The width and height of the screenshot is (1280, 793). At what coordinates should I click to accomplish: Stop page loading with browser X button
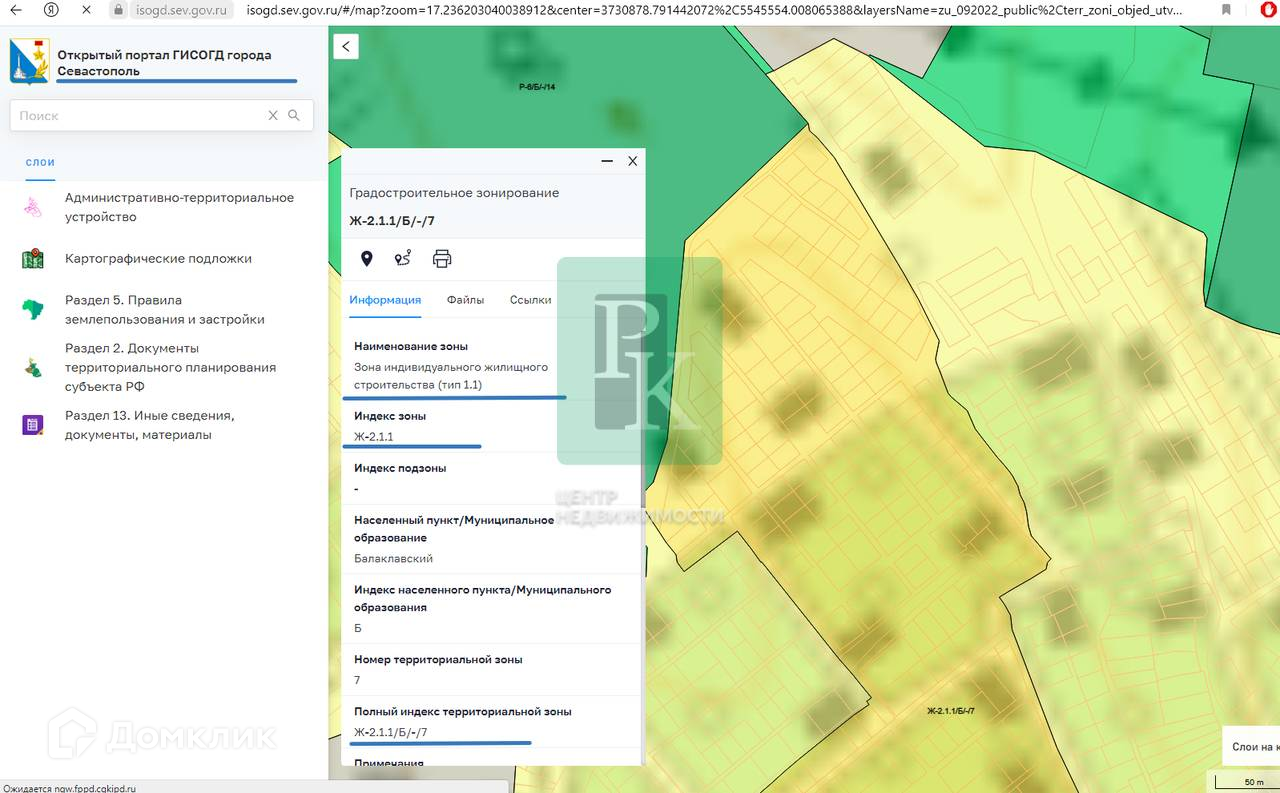pos(86,10)
